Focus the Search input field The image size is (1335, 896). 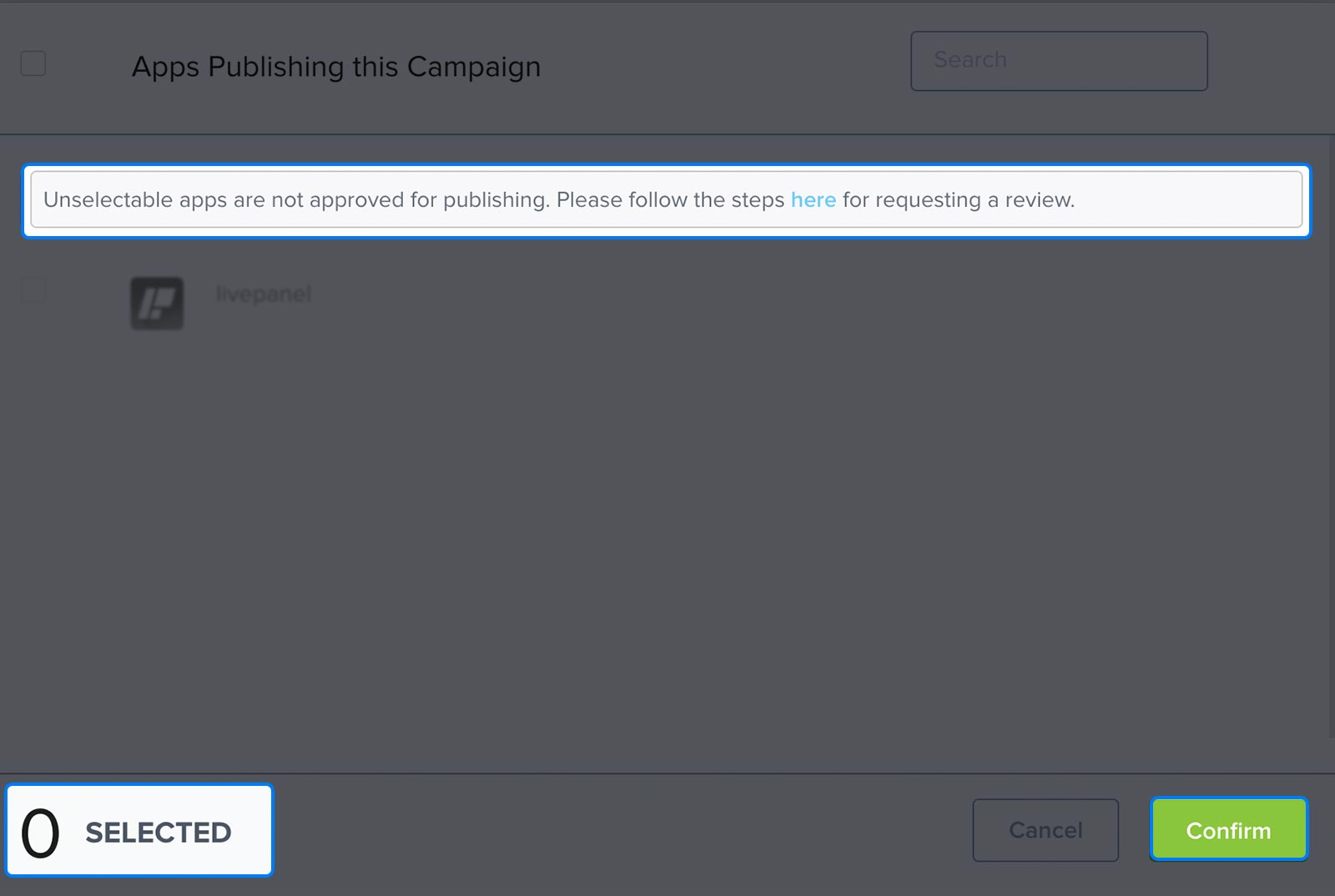(1059, 61)
